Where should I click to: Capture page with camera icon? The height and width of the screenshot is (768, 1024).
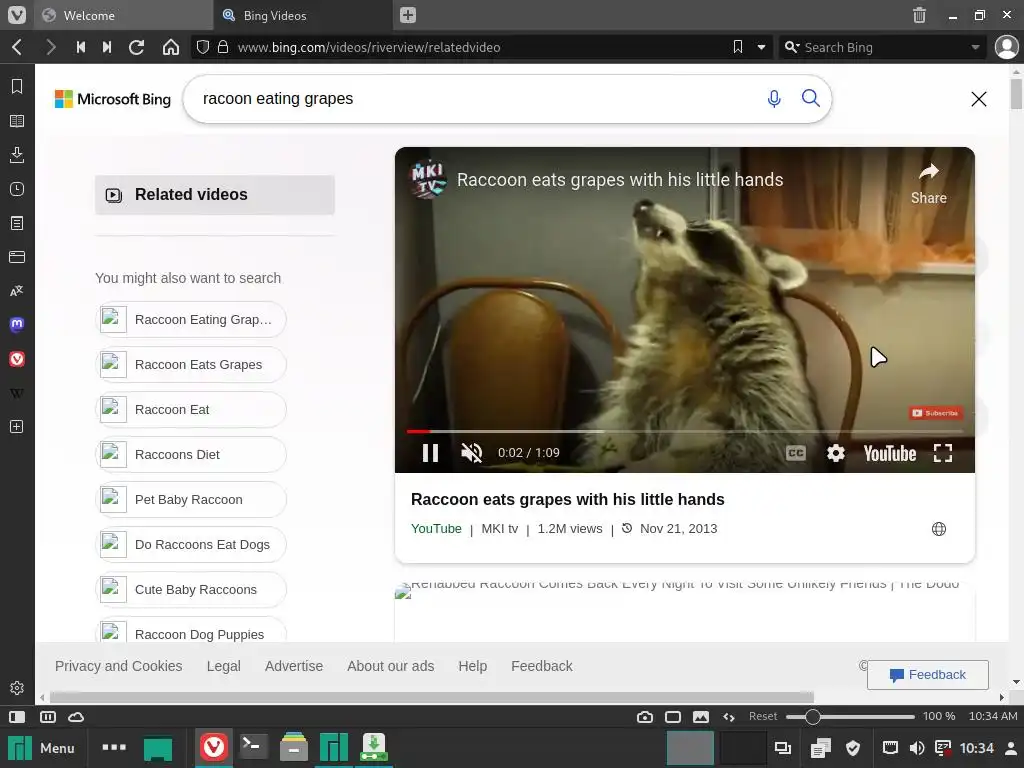point(645,716)
